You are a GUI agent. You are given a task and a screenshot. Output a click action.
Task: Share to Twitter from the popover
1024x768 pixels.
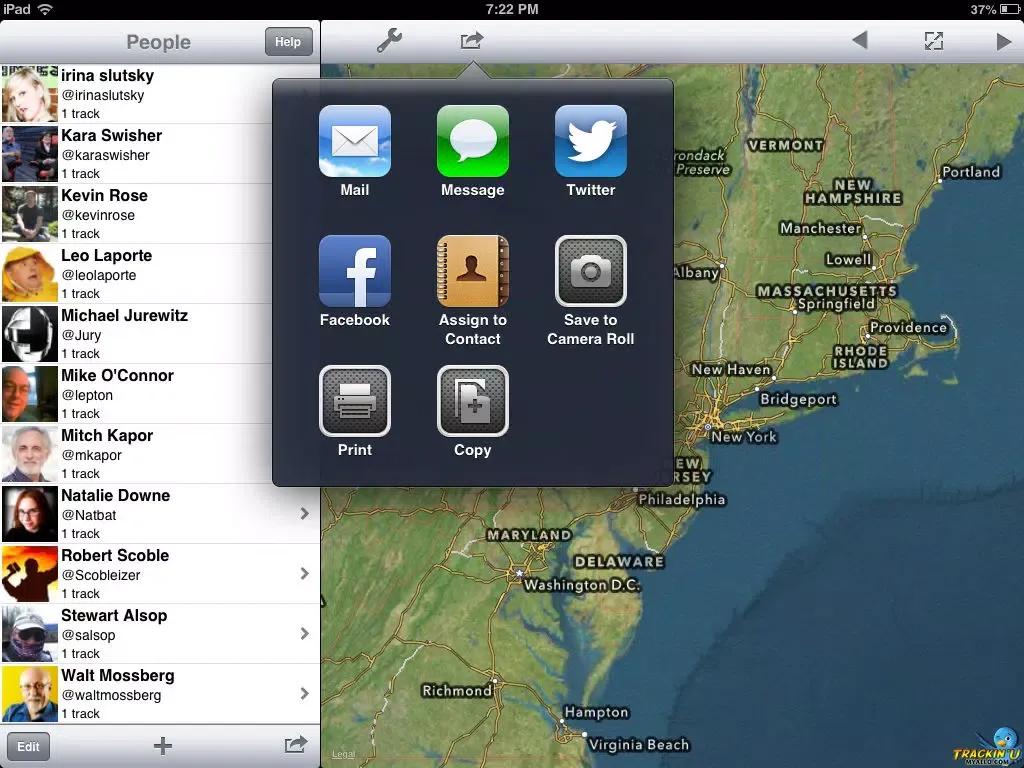pyautogui.click(x=591, y=141)
